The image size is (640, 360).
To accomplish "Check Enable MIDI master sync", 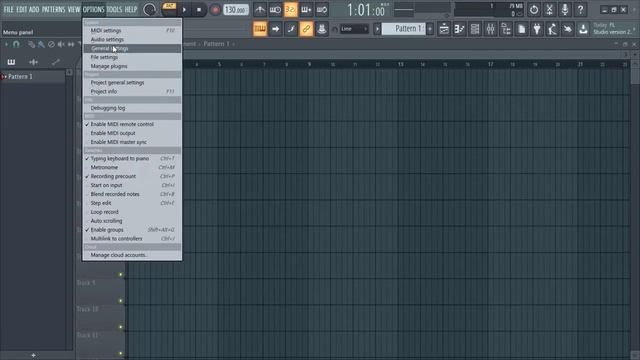I will (x=132, y=142).
